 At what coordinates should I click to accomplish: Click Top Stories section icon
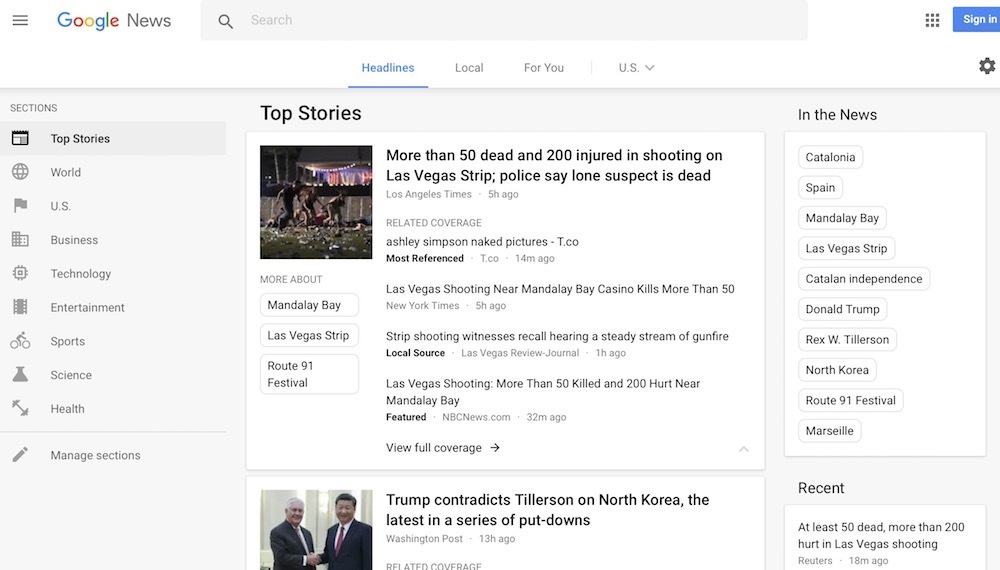coord(20,138)
